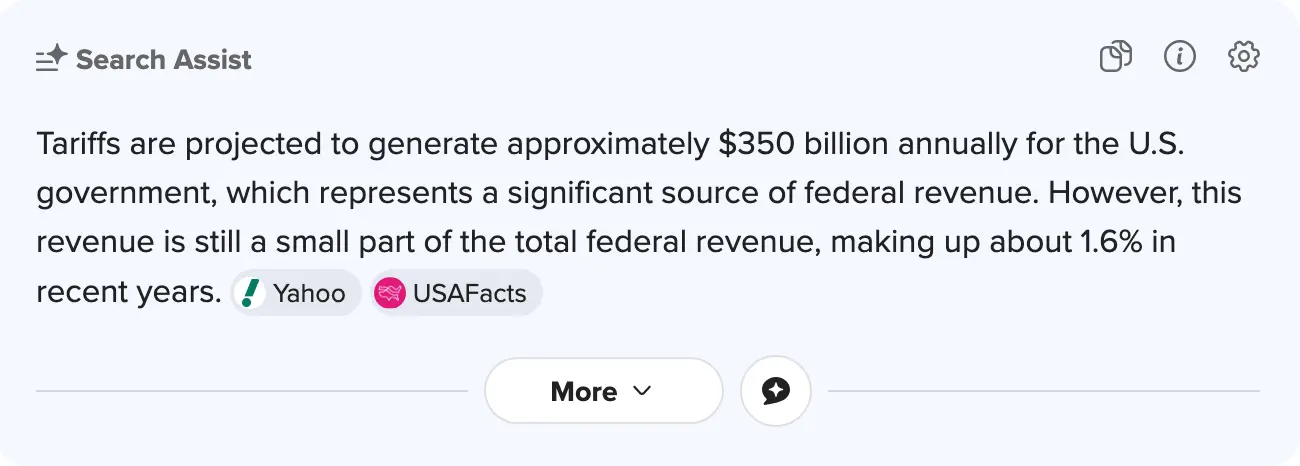Click the divider line right of chat button
This screenshot has width=1300, height=466.
click(1040, 391)
